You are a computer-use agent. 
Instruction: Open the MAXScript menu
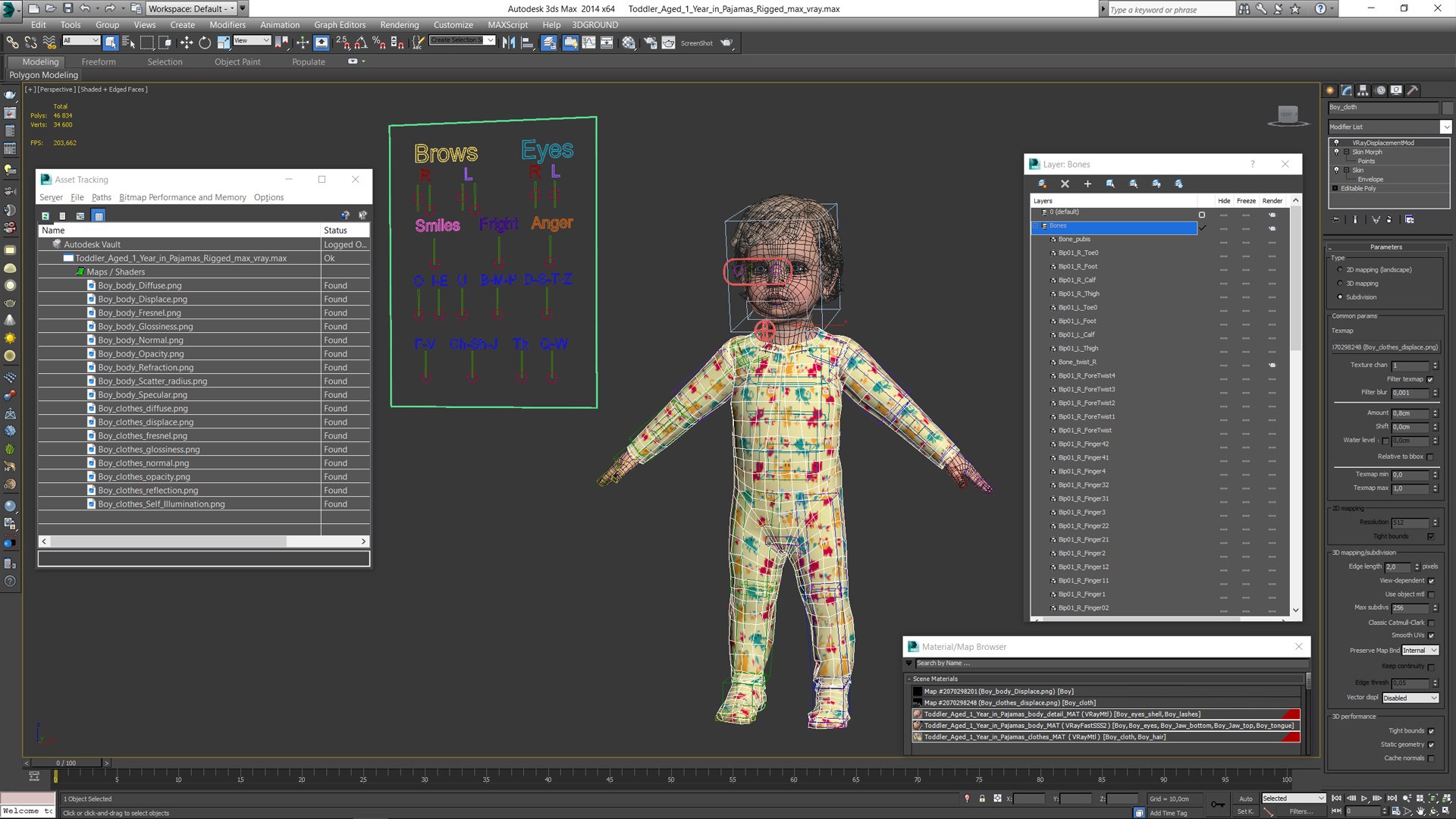tap(507, 24)
